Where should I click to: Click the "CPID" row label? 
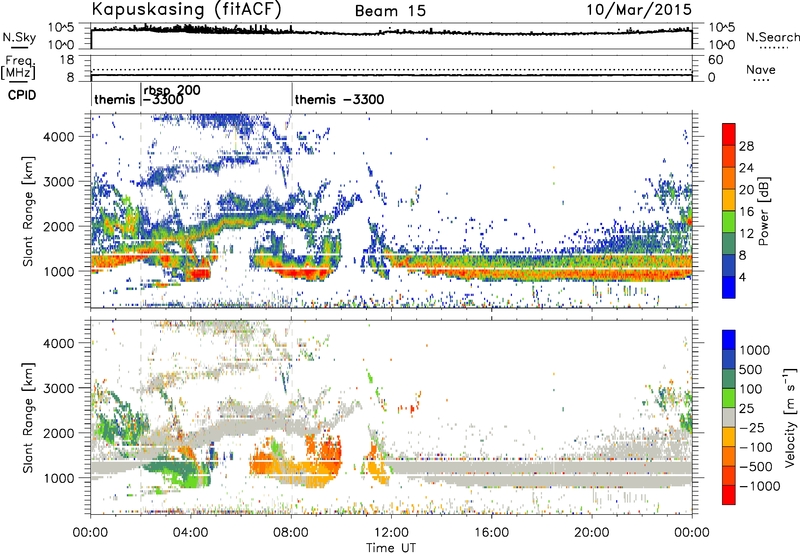[x=22, y=95]
